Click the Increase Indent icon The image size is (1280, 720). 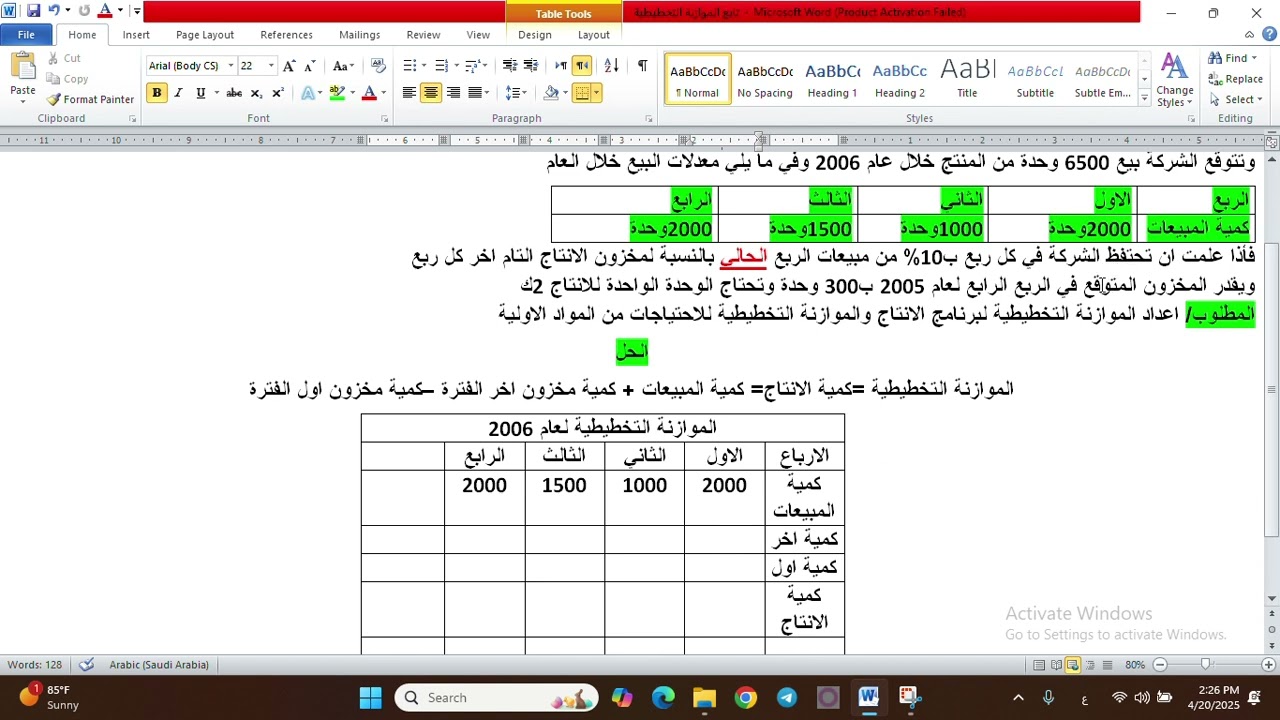531,66
